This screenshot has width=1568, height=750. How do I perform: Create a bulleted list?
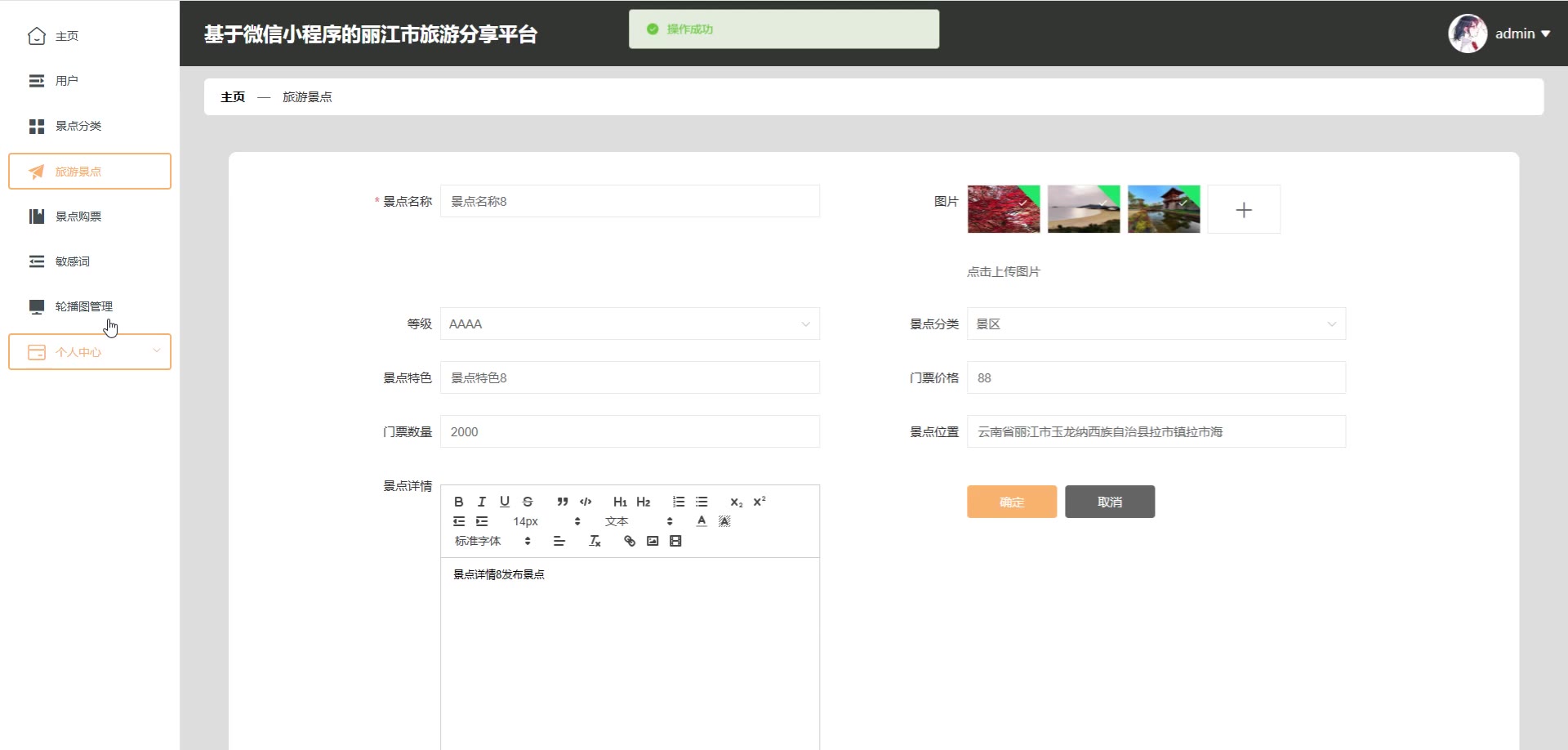702,502
